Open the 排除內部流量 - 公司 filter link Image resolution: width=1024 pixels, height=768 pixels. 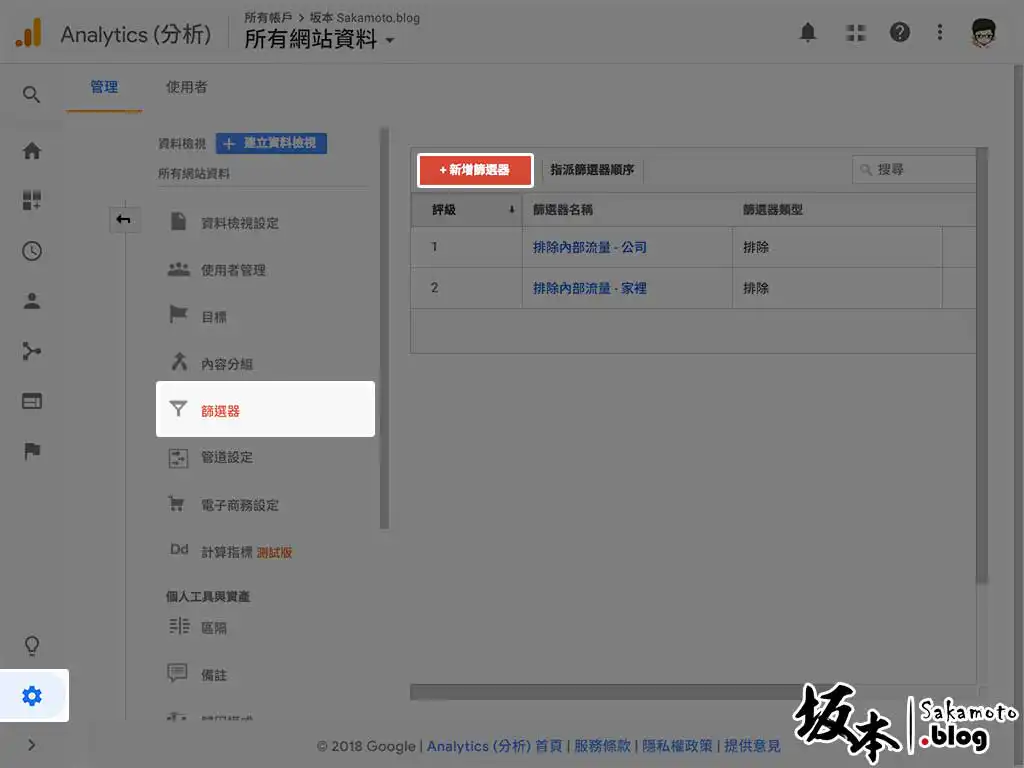click(x=590, y=247)
